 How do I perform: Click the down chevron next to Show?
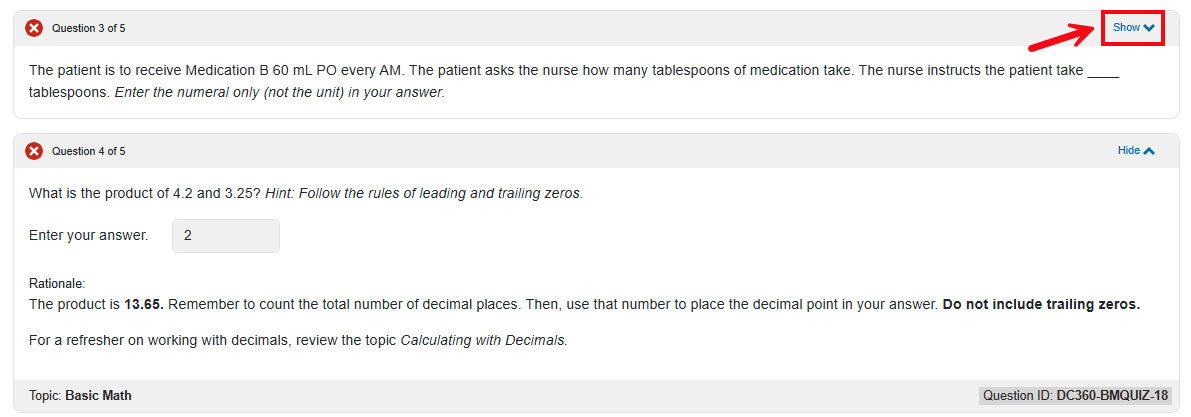pyautogui.click(x=1149, y=28)
